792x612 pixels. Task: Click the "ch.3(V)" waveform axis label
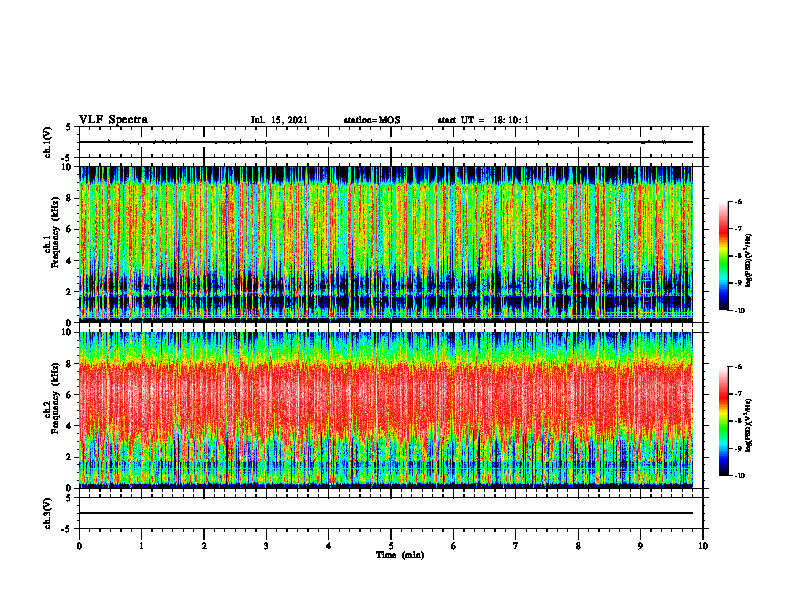click(48, 513)
